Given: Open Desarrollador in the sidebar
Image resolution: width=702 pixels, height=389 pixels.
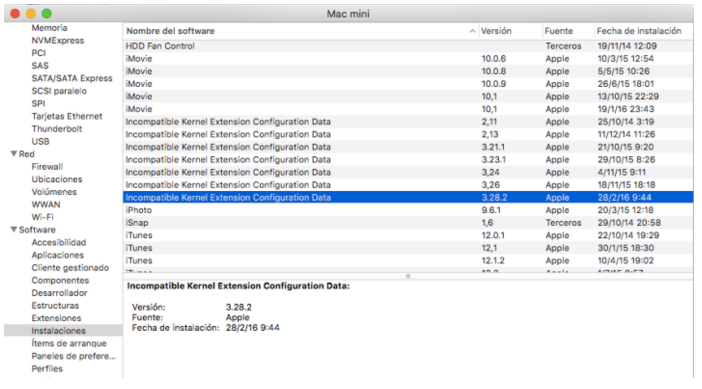Looking at the screenshot, I should [59, 293].
